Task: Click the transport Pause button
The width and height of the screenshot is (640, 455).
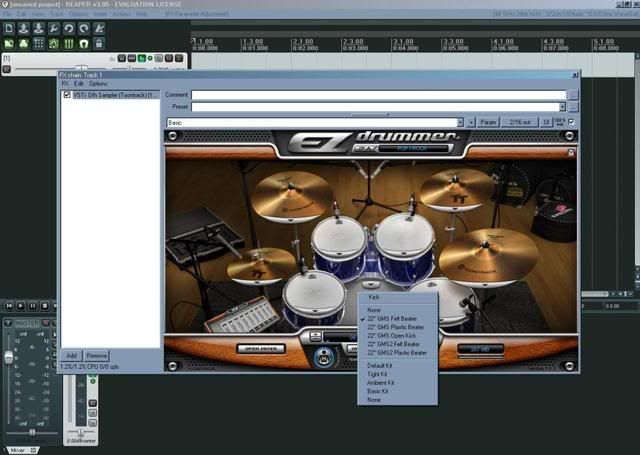Action: click(33, 306)
